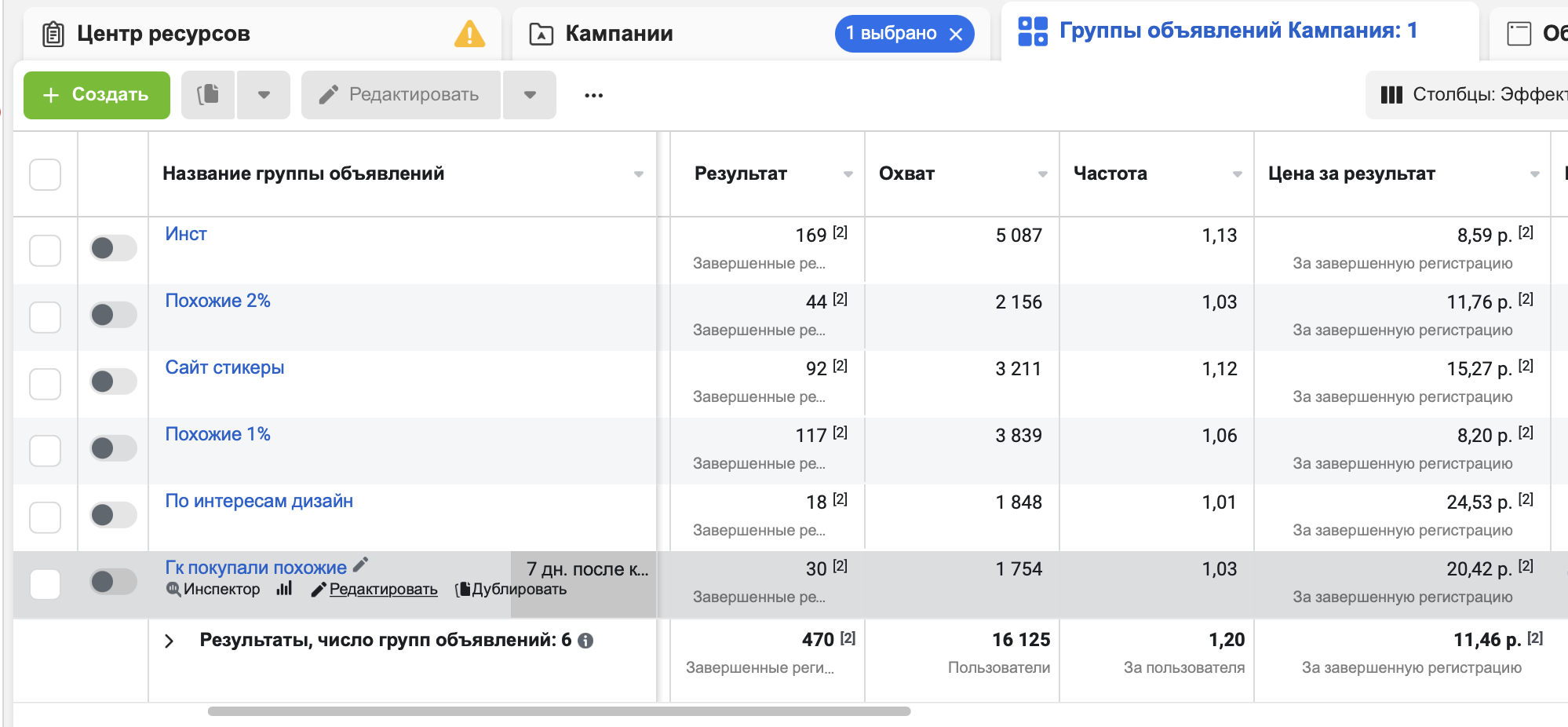Select the Сайт стикеры row checkbox
The height and width of the screenshot is (727, 1568).
pos(45,384)
